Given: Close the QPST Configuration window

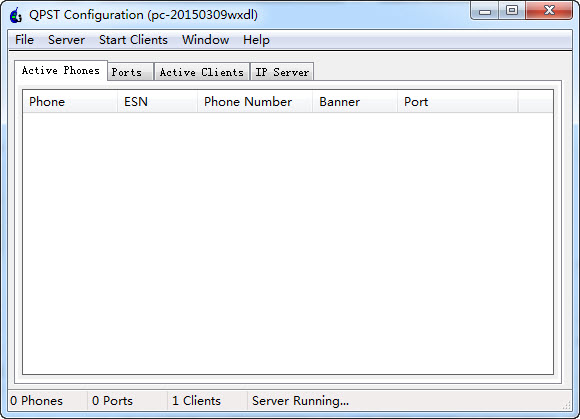Looking at the screenshot, I should tap(549, 11).
